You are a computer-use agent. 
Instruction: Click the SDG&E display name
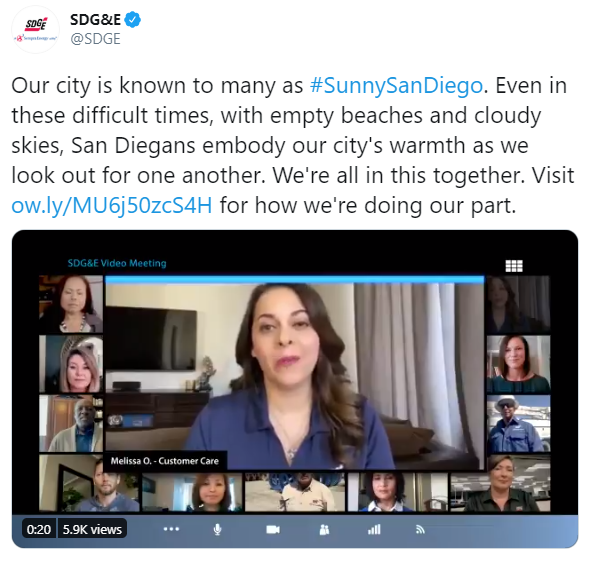coord(95,20)
